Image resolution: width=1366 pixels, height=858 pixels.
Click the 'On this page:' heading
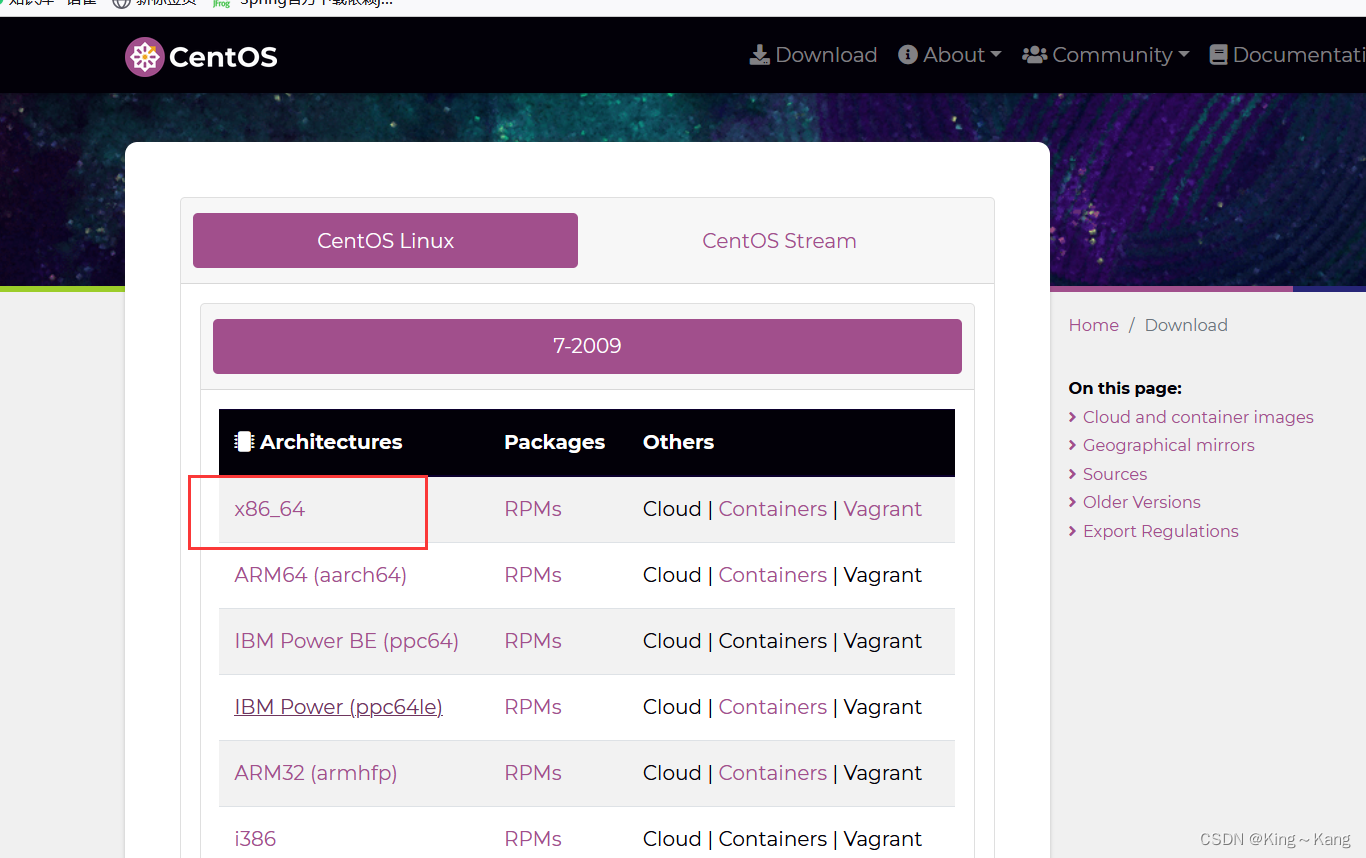1125,388
